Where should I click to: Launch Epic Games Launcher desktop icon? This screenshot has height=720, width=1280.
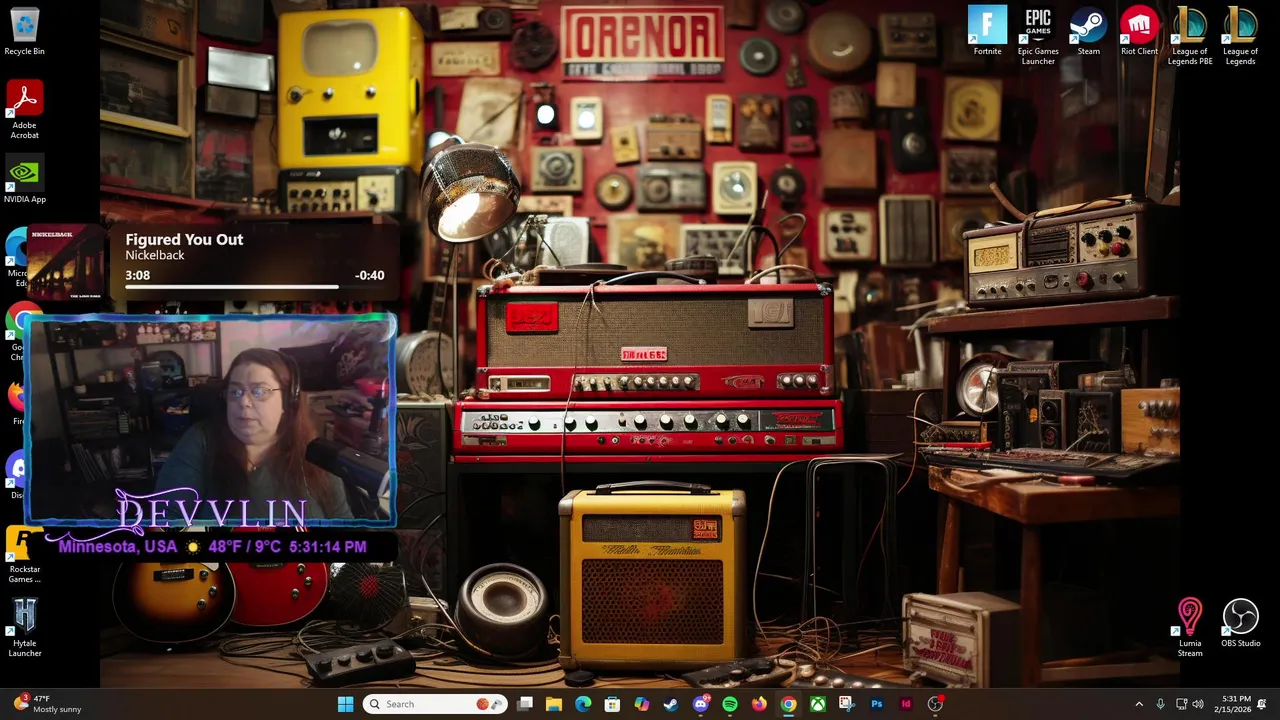coord(1038,36)
